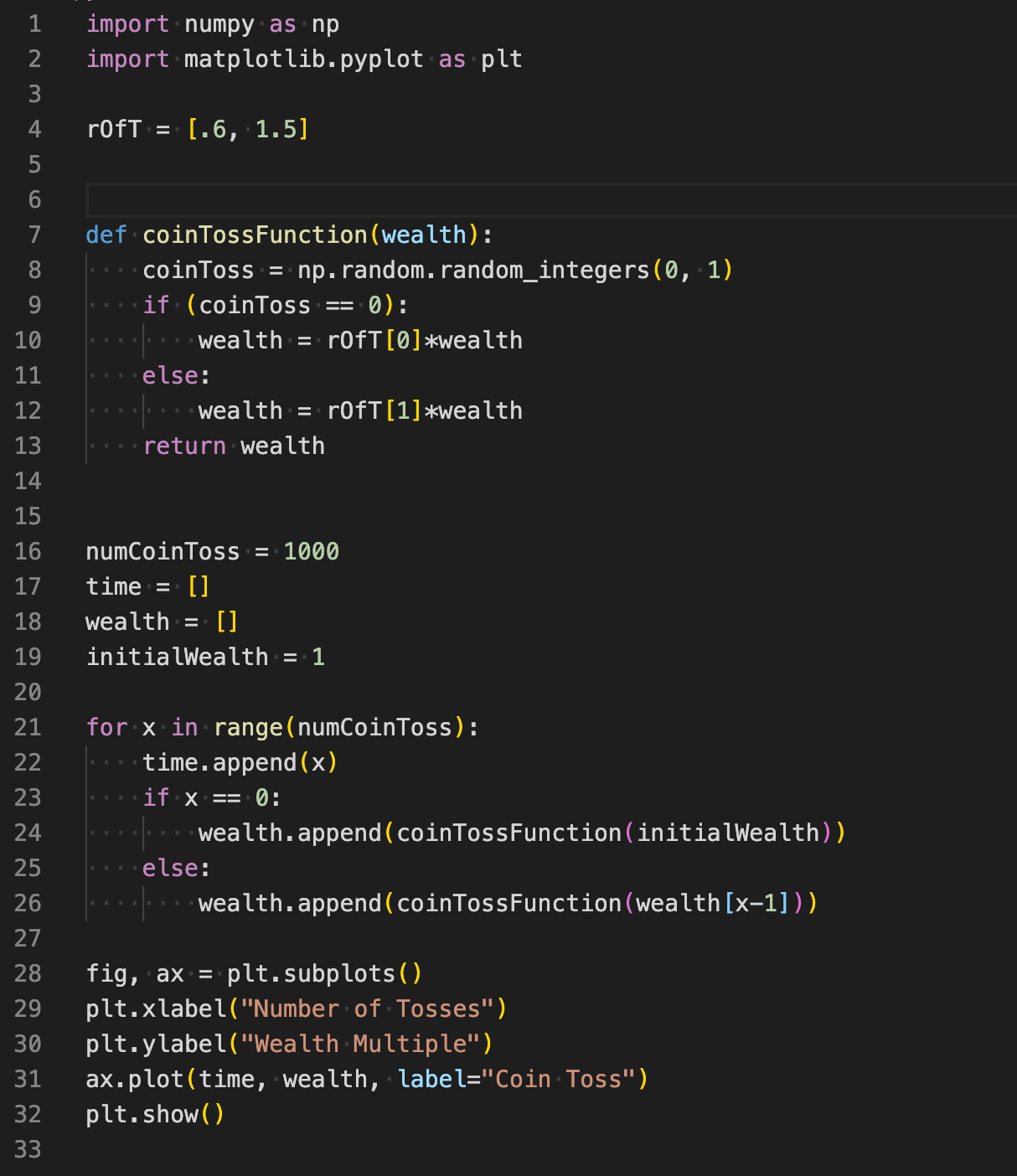Click line number 28 in the gutter
1017x1176 pixels.
point(28,974)
